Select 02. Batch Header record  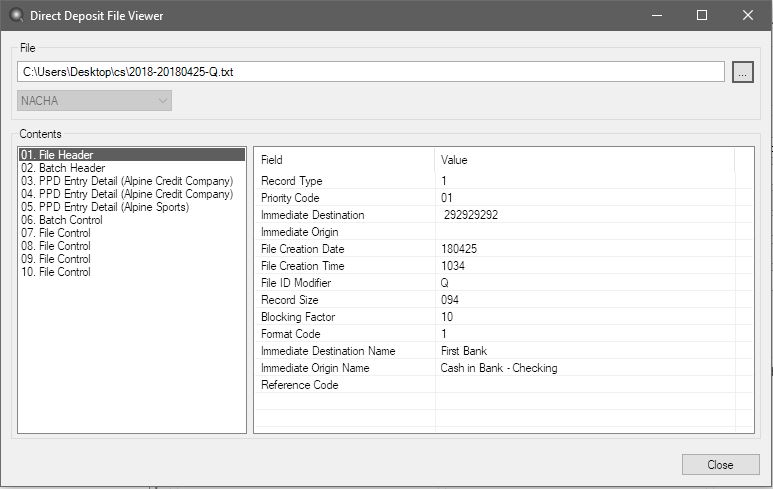click(x=62, y=168)
